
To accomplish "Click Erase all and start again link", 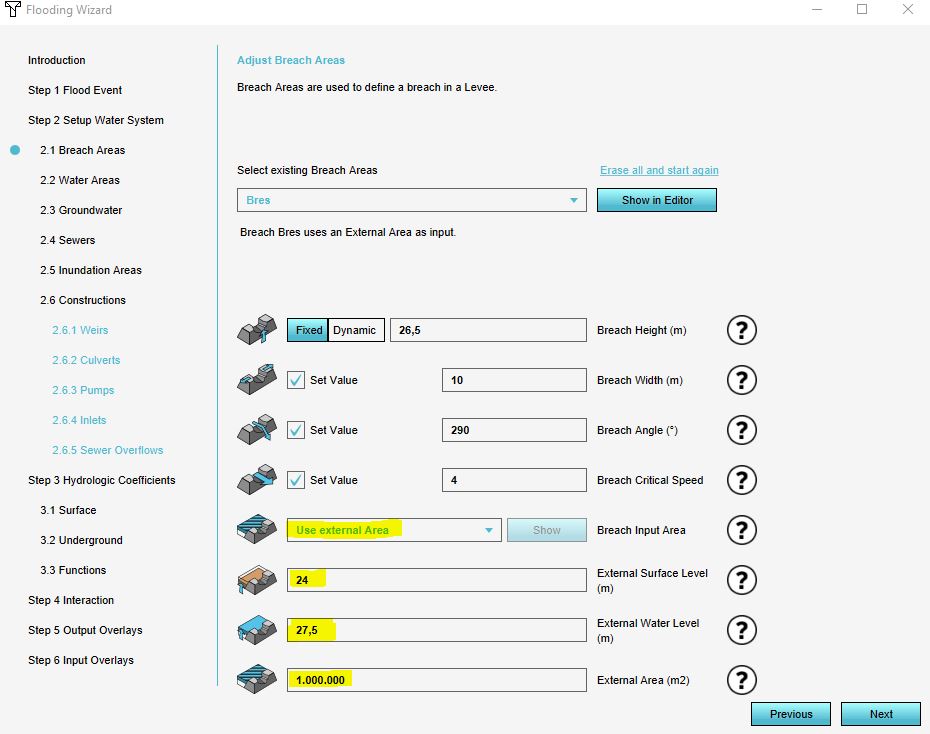I will (x=658, y=170).
